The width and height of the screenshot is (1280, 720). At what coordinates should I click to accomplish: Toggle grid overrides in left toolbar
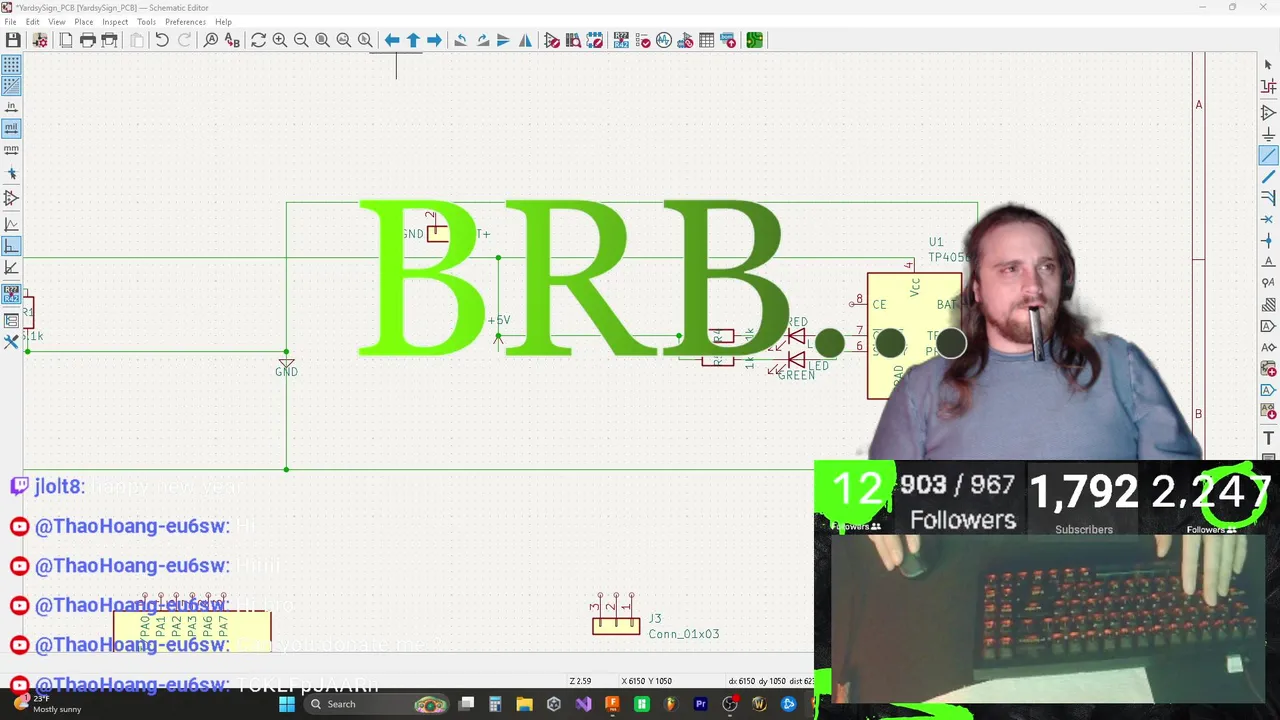(11, 86)
